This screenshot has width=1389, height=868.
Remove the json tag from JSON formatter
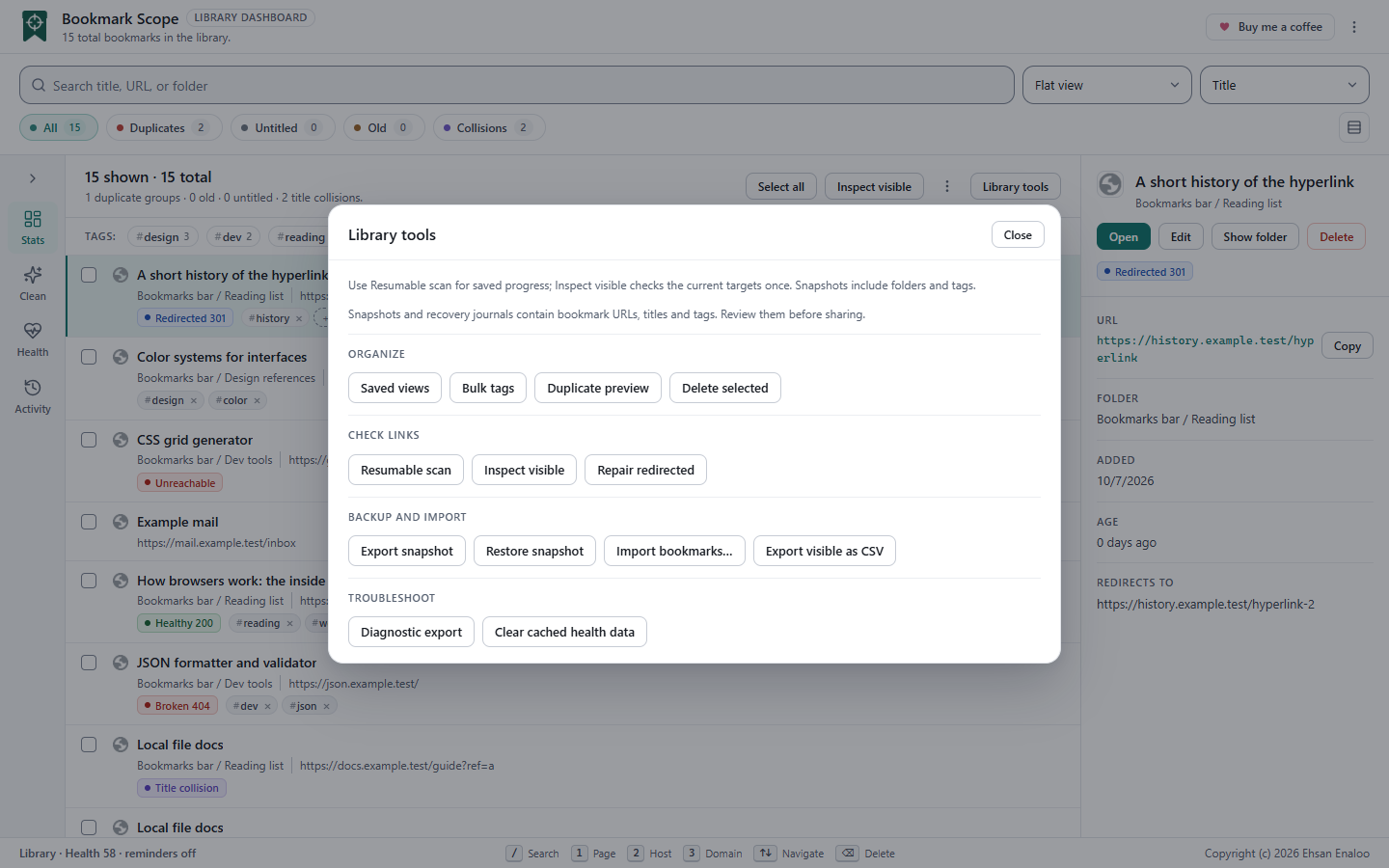pyautogui.click(x=326, y=706)
